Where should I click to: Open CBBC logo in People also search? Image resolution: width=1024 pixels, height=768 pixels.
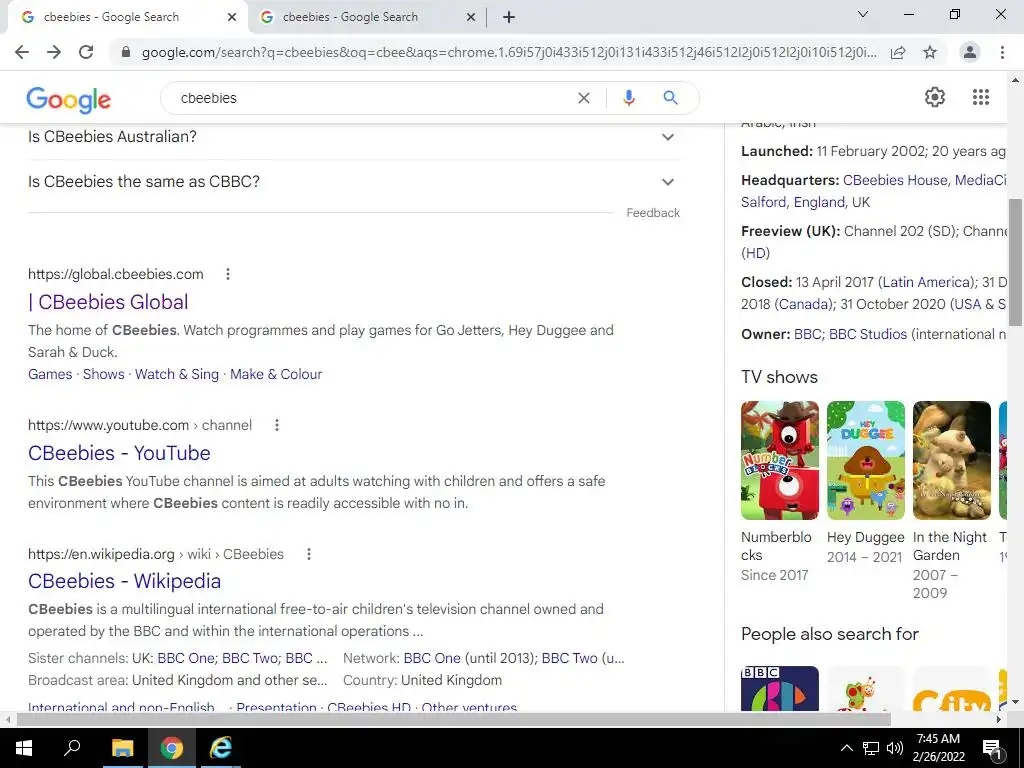pos(780,688)
